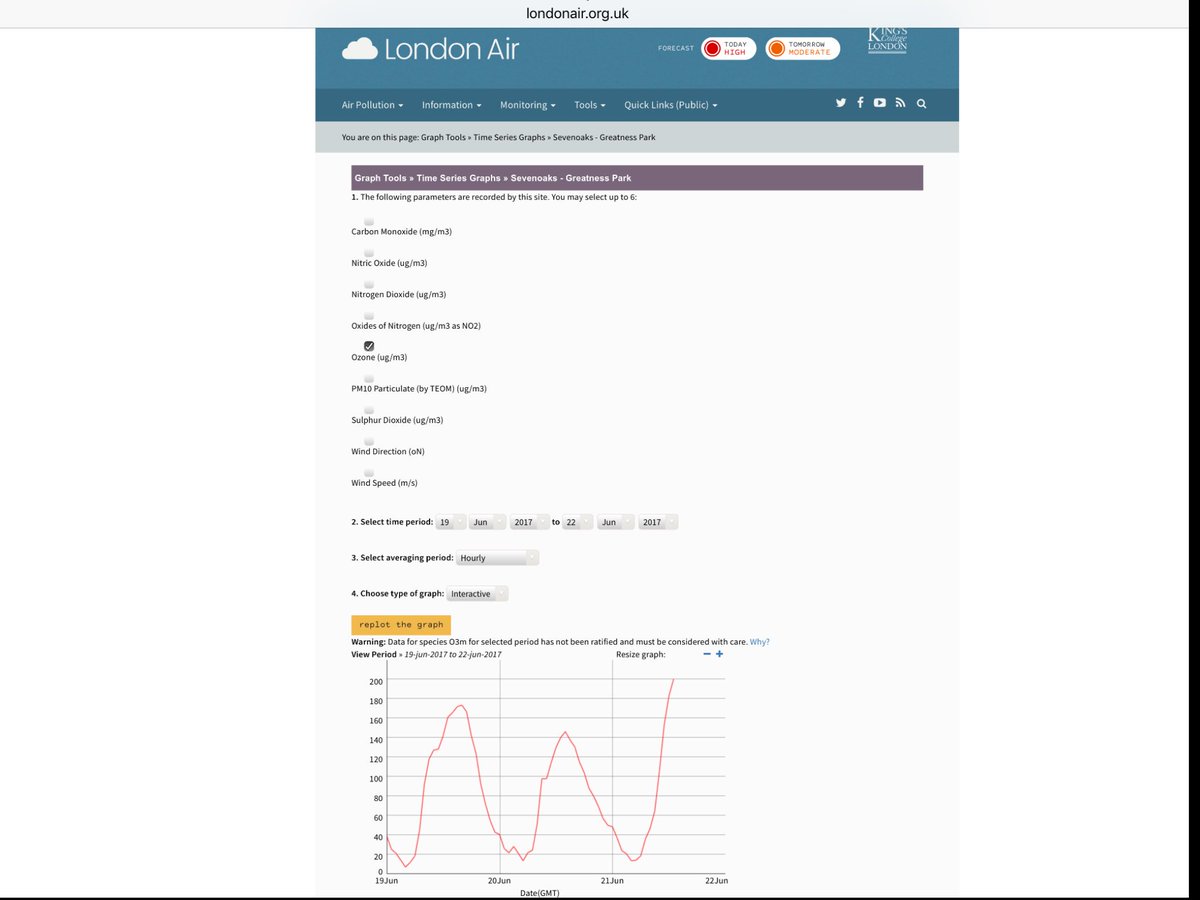Click the red Today High forecast badge
Viewport: 1200px width, 900px height.
point(728,48)
